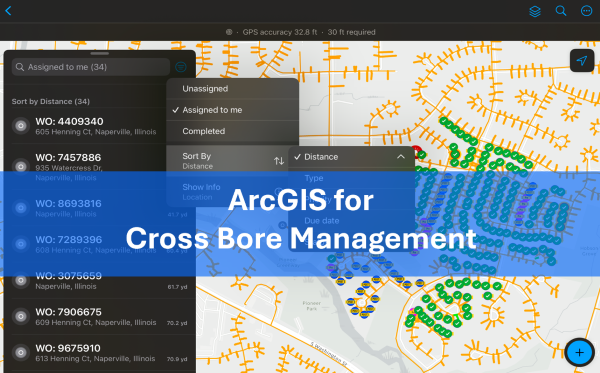Click the GPS accuracy 32.8 ft status

point(280,32)
